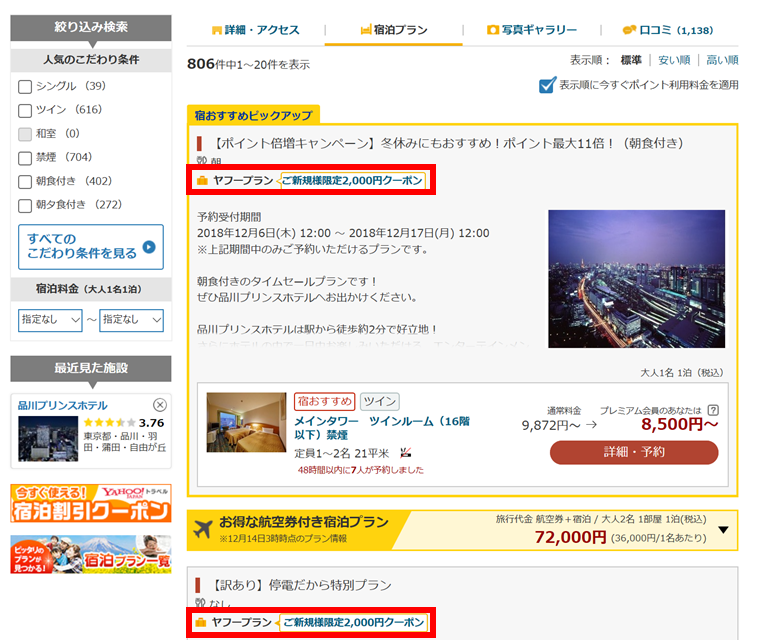The image size is (762, 640).
Task: Check the 朝夕食付き (272) filter
Action: pos(25,206)
